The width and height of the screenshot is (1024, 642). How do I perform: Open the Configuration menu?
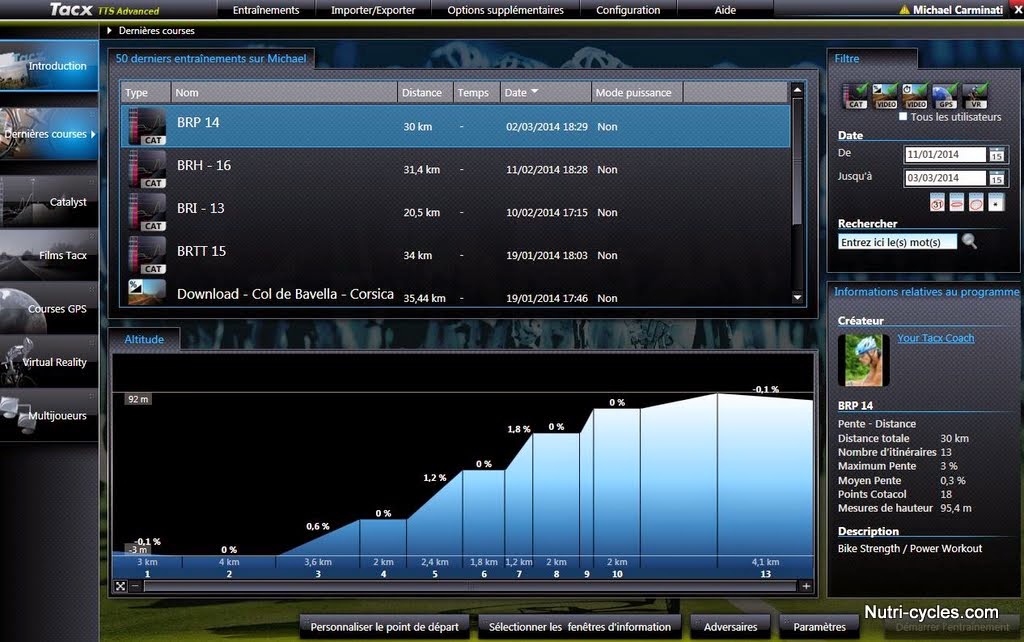pyautogui.click(x=628, y=10)
